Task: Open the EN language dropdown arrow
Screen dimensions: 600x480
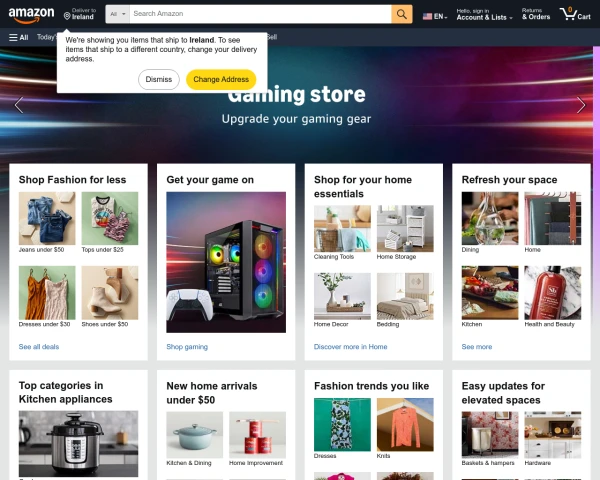Action: point(446,18)
